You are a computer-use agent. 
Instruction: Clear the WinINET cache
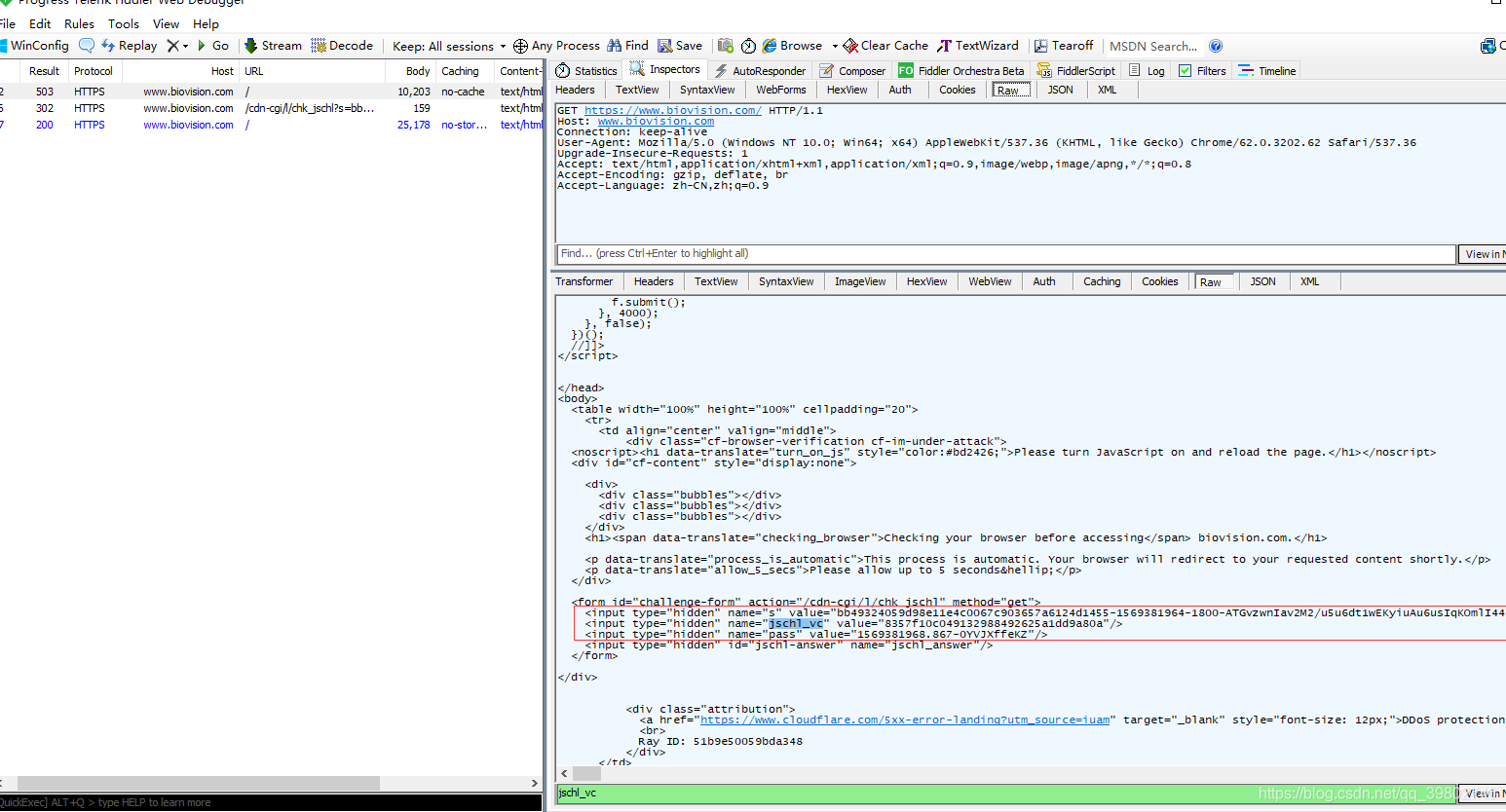pos(885,46)
